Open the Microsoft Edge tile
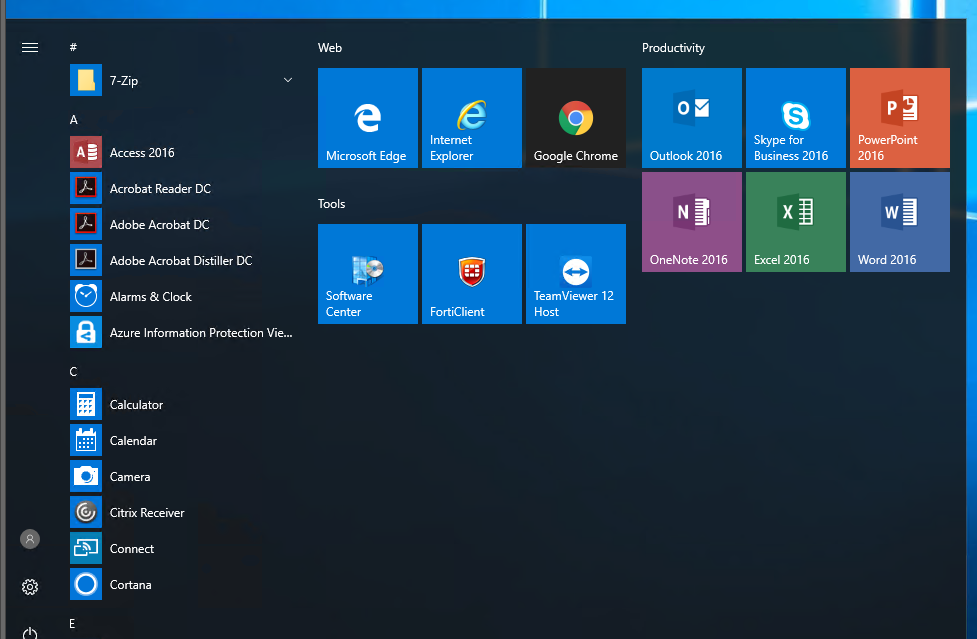 click(367, 118)
